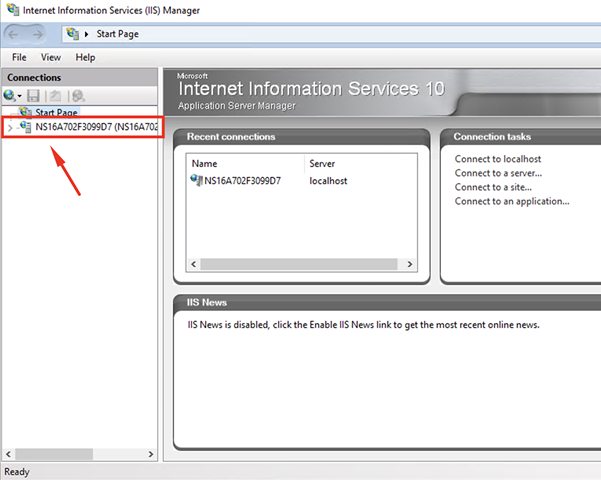Select Start Page in the address bar

coord(117,34)
